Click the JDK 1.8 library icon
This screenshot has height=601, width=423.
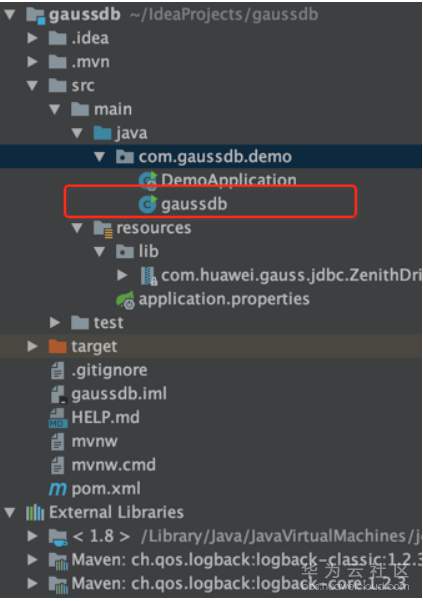[x=58, y=537]
